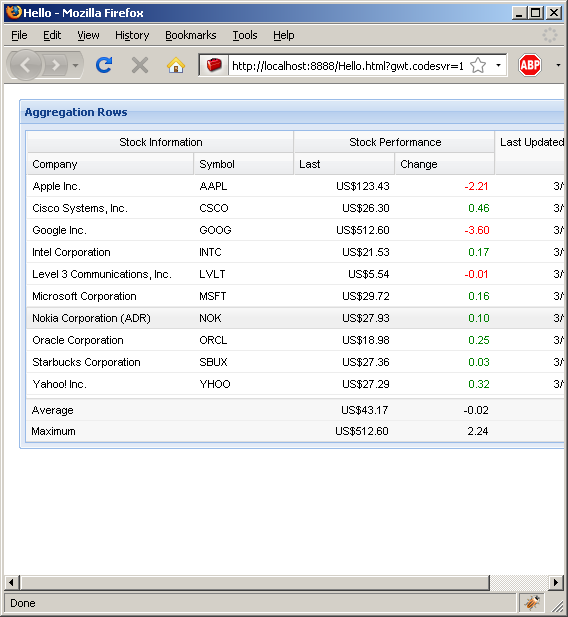Image resolution: width=568 pixels, height=617 pixels.
Task: Click the MSFT symbol cell
Action: pos(244,296)
